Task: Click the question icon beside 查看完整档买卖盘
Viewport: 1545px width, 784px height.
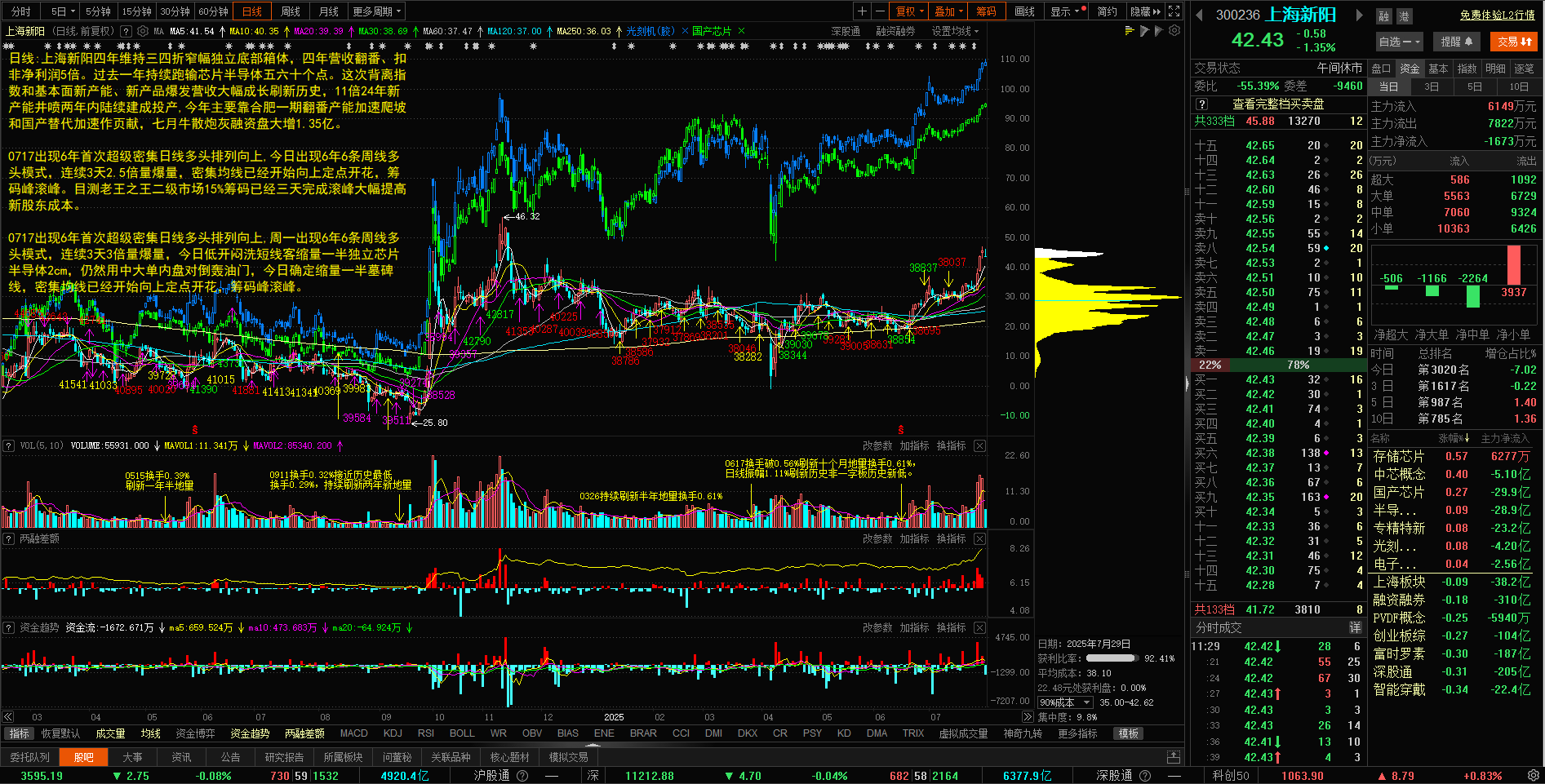Action: (x=1201, y=104)
